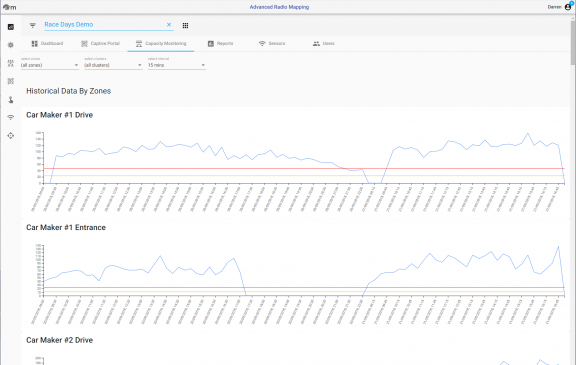The width and height of the screenshot is (576, 365).
Task: Open the grid apps icon beside the search field
Action: pos(186,25)
